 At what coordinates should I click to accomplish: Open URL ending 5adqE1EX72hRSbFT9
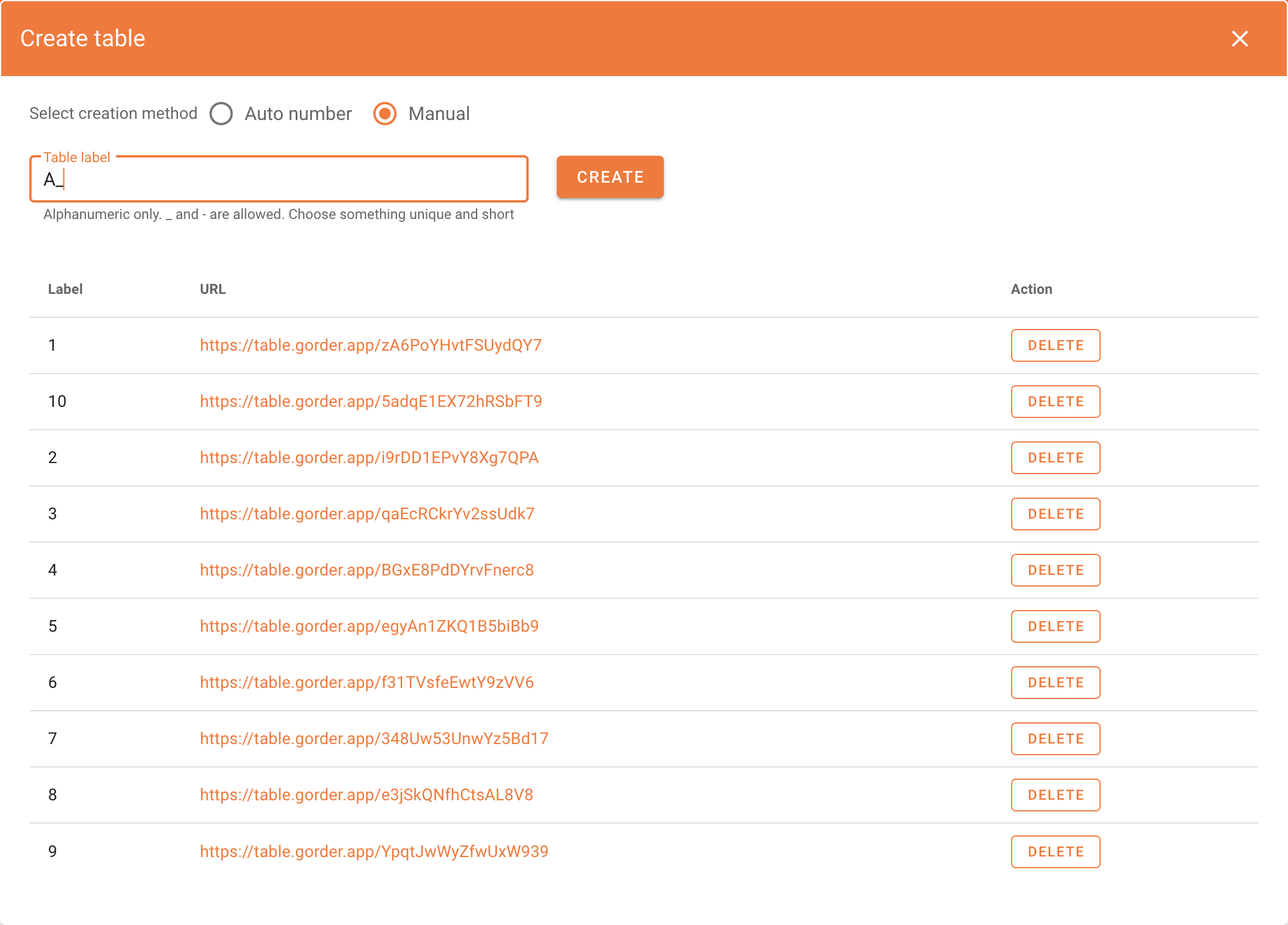[371, 402]
